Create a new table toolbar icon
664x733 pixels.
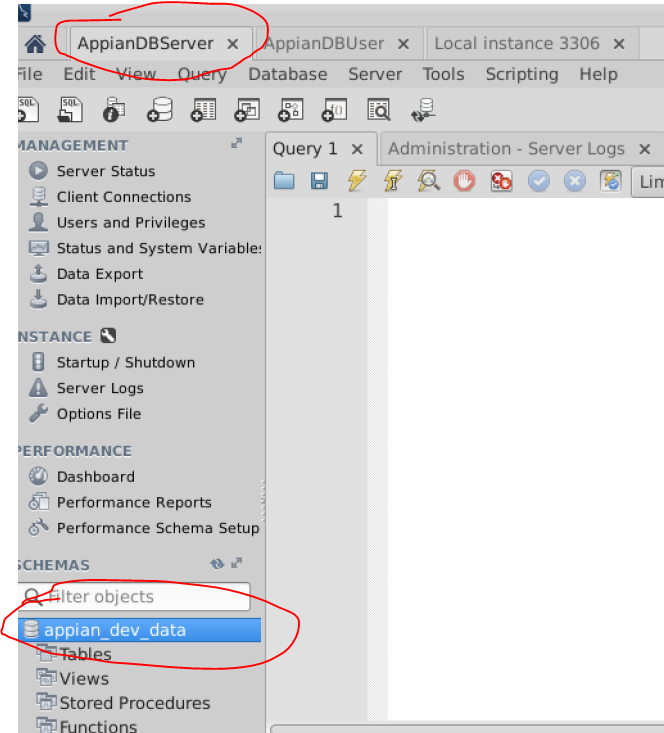pos(203,110)
